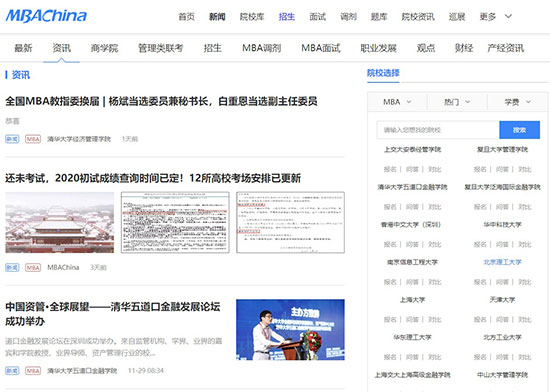The width and height of the screenshot is (550, 392).
Task: Open 院校库 in the top navigation
Action: click(252, 16)
